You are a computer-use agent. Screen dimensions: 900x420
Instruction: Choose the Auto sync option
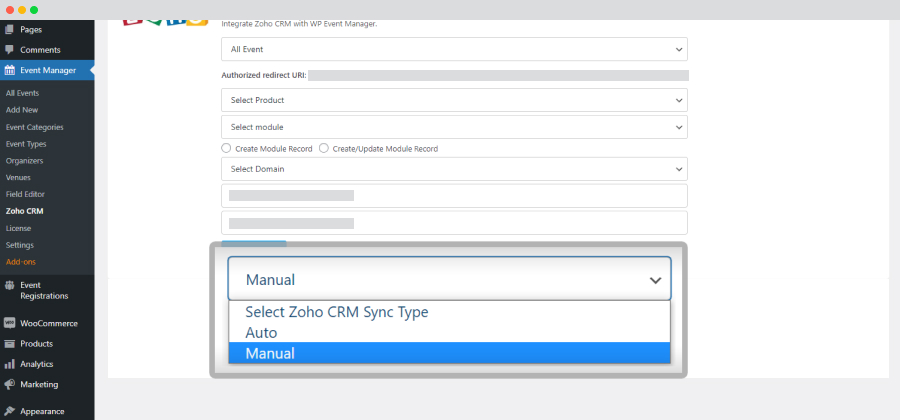(449, 333)
